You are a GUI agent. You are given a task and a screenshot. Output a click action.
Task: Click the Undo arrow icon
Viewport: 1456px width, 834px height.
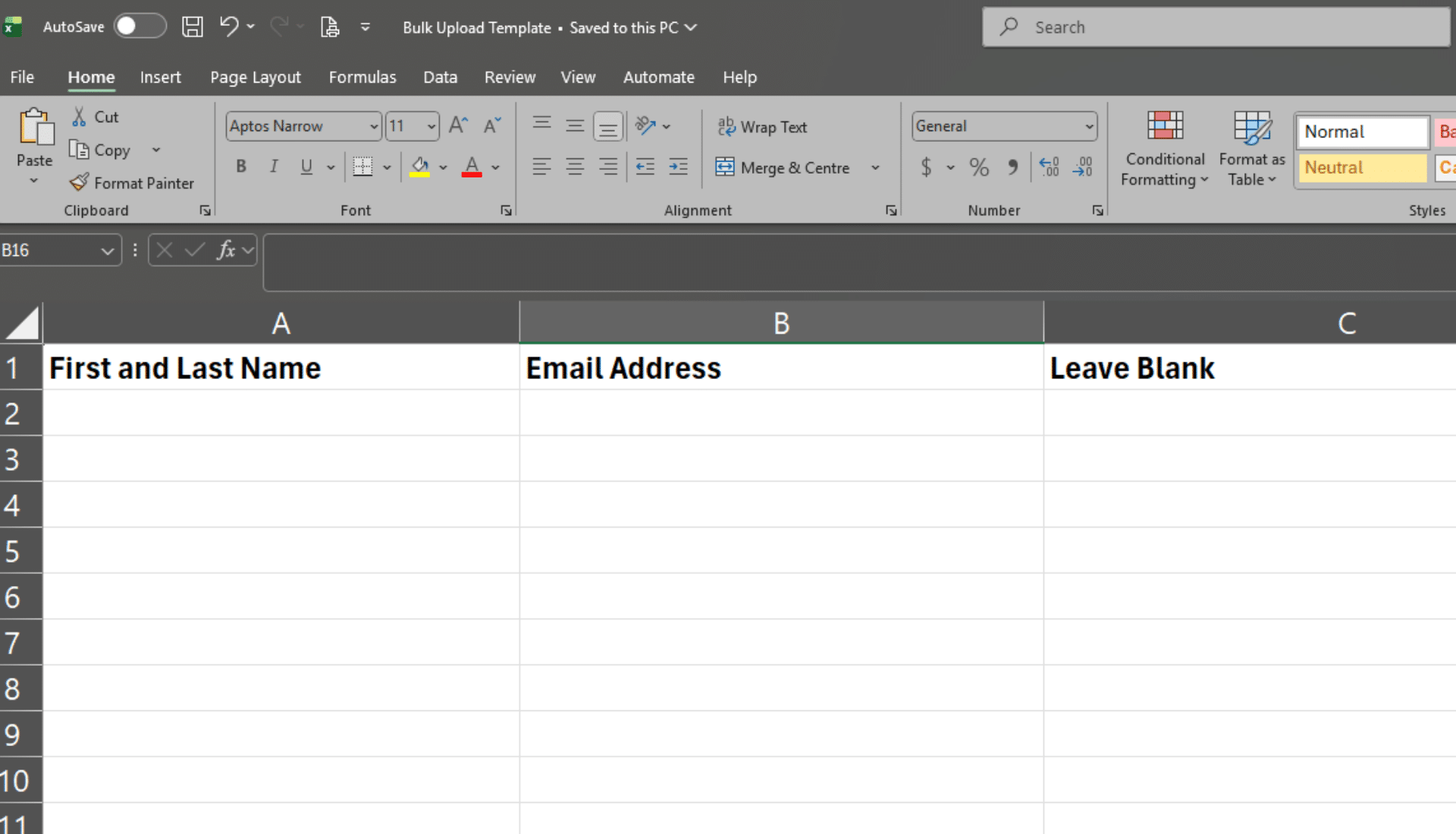point(229,27)
